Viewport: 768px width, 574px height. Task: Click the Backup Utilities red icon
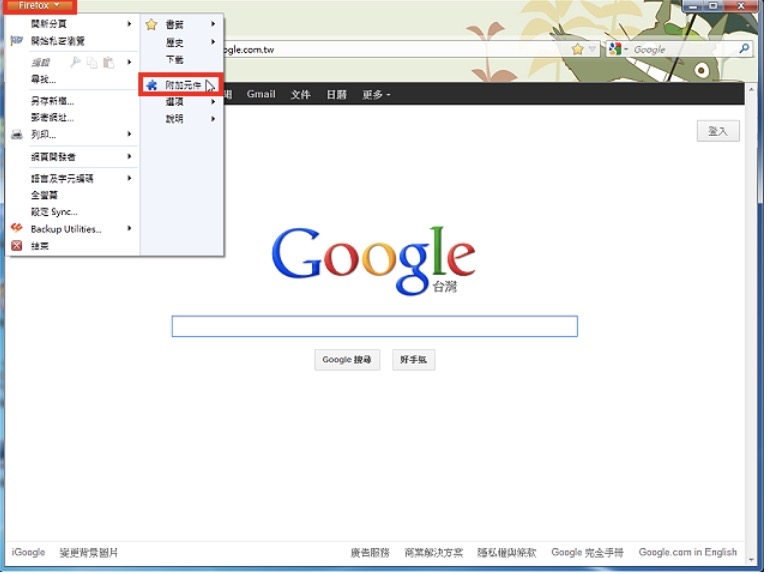pos(17,228)
